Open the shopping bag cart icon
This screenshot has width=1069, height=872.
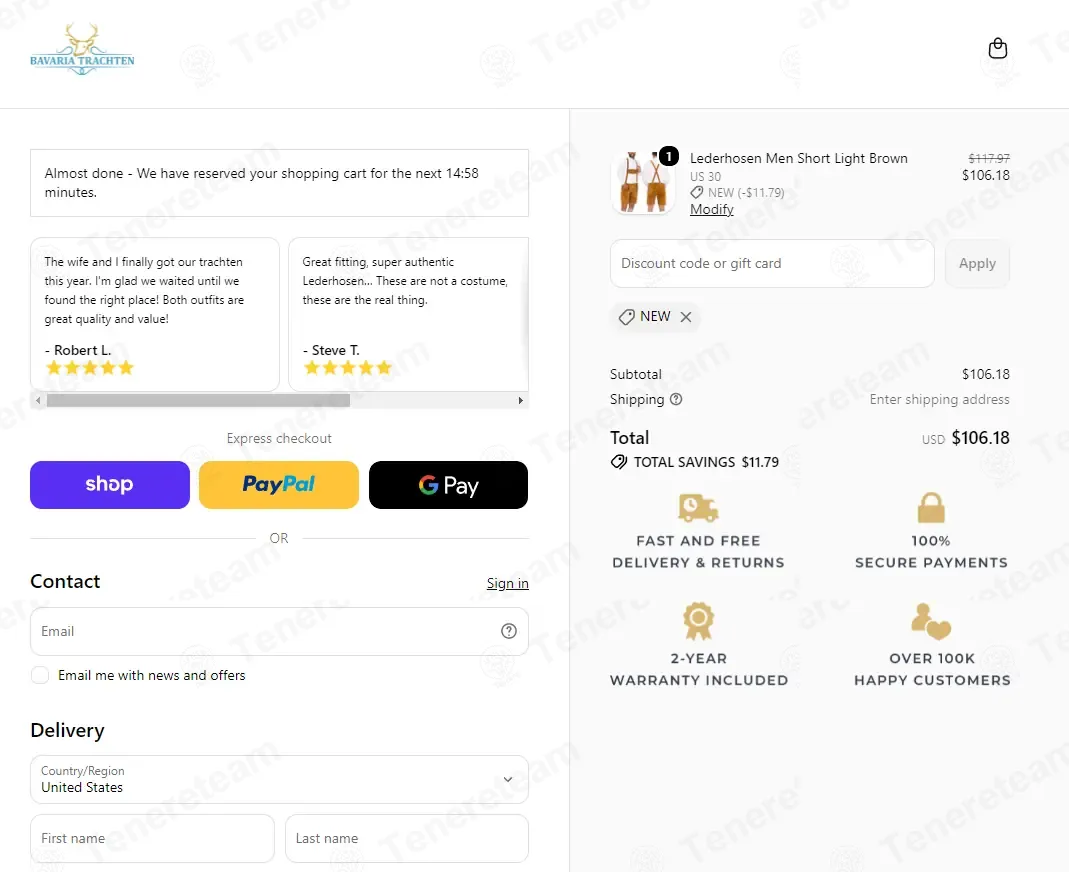pyautogui.click(x=997, y=48)
